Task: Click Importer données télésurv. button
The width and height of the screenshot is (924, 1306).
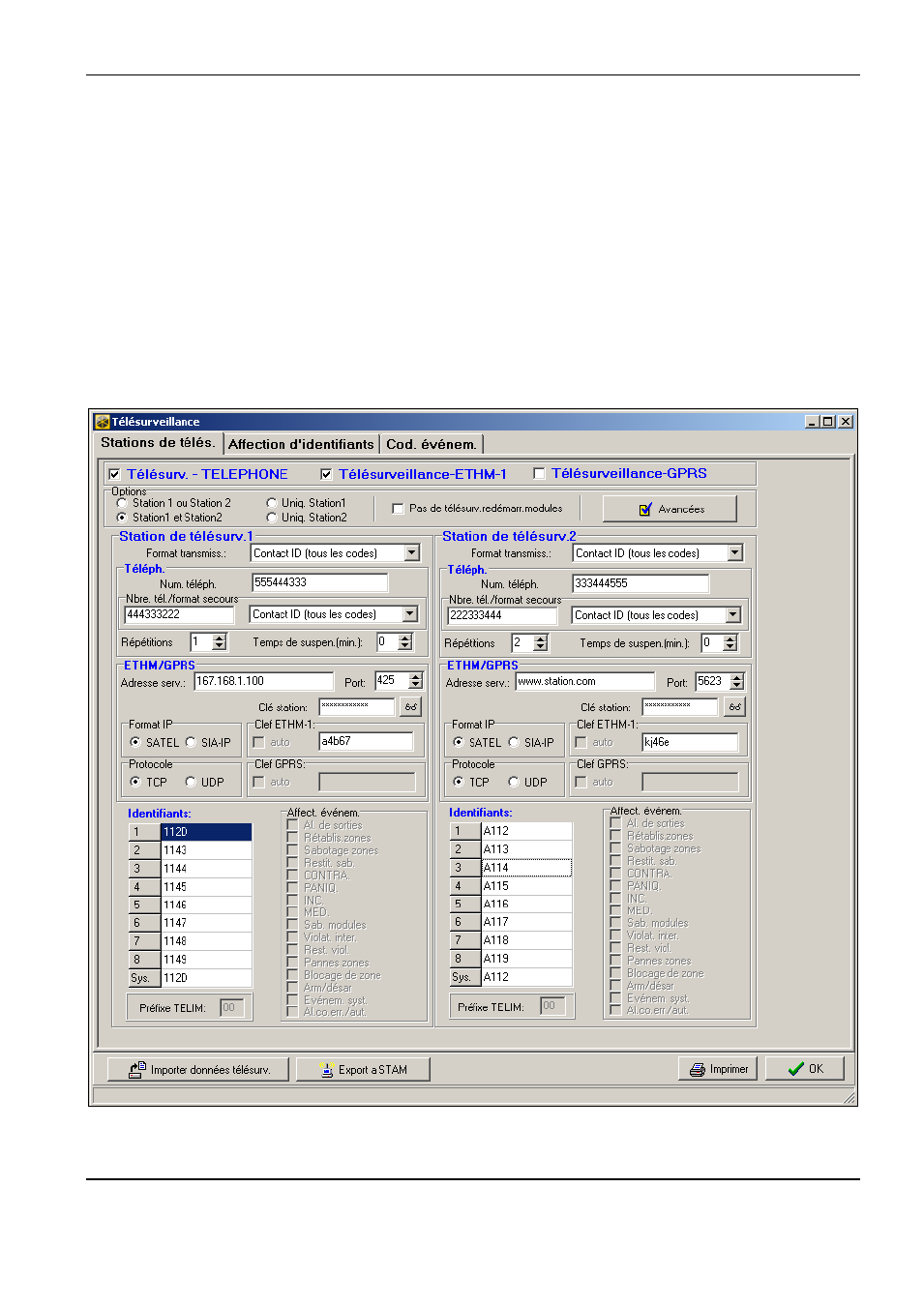Action: point(198,1069)
